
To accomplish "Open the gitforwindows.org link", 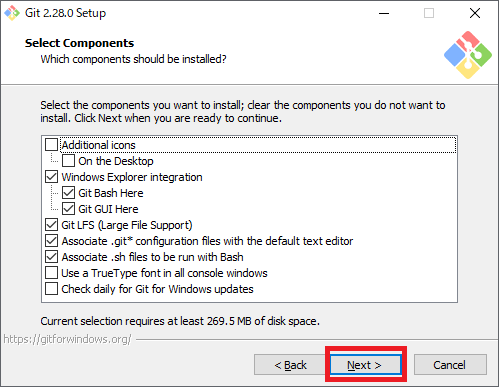I will tap(67, 339).
